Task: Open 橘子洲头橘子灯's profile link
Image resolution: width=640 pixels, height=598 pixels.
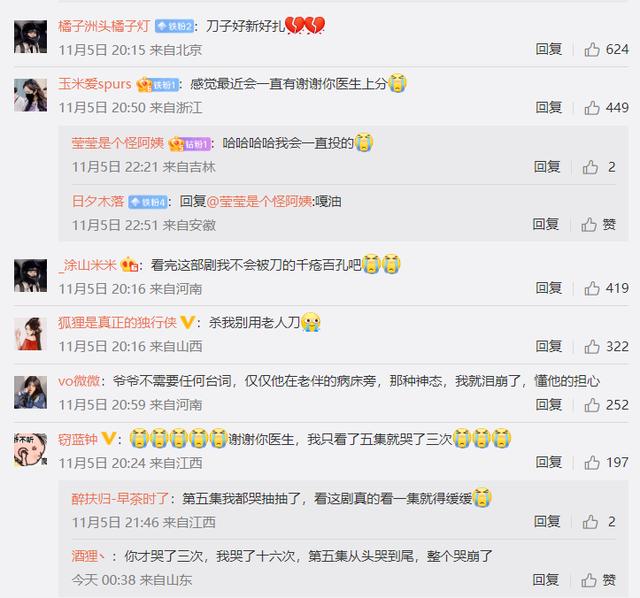Action: (104, 27)
